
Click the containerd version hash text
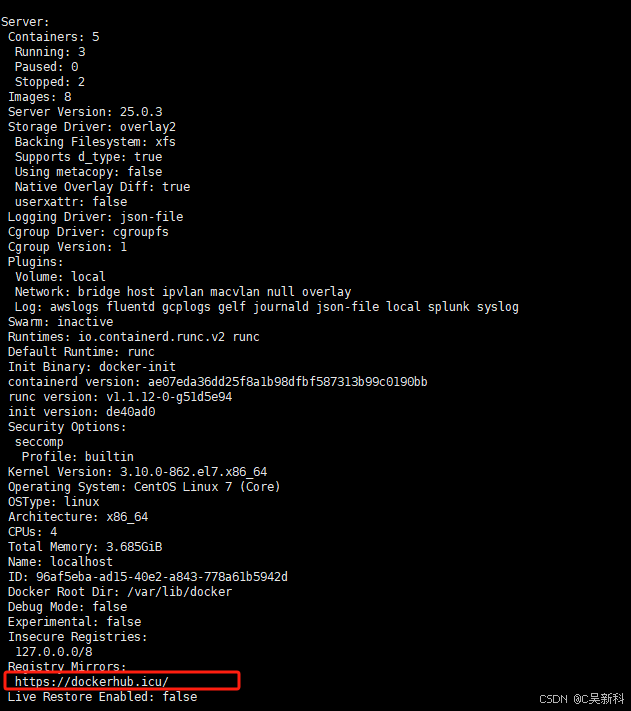287,382
